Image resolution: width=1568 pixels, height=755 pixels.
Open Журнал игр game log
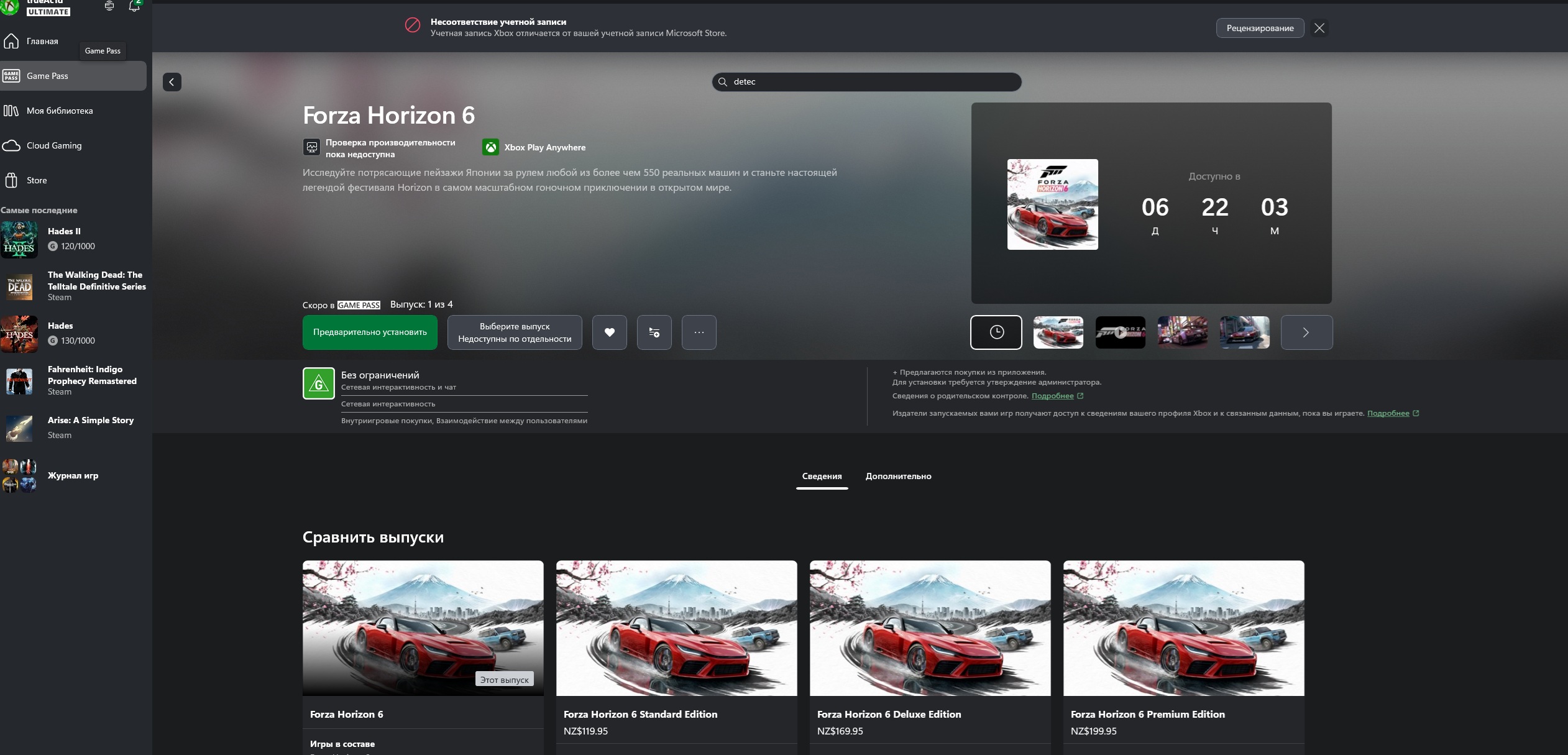73,475
